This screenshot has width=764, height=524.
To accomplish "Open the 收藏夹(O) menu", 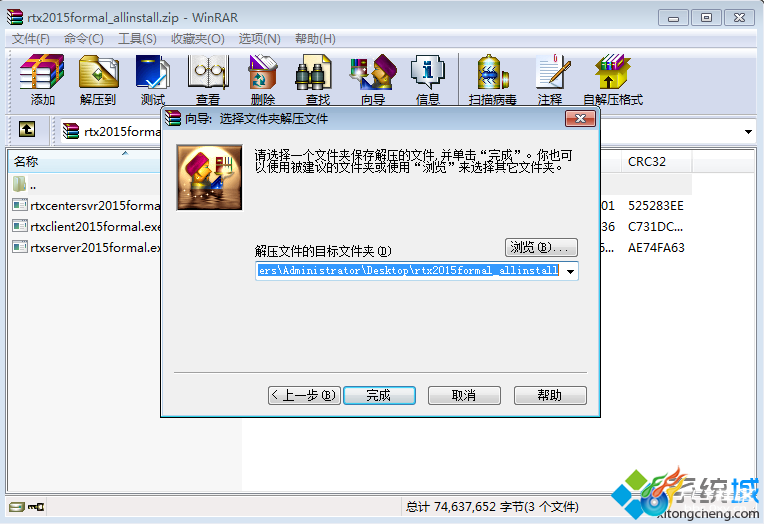I will click(197, 39).
